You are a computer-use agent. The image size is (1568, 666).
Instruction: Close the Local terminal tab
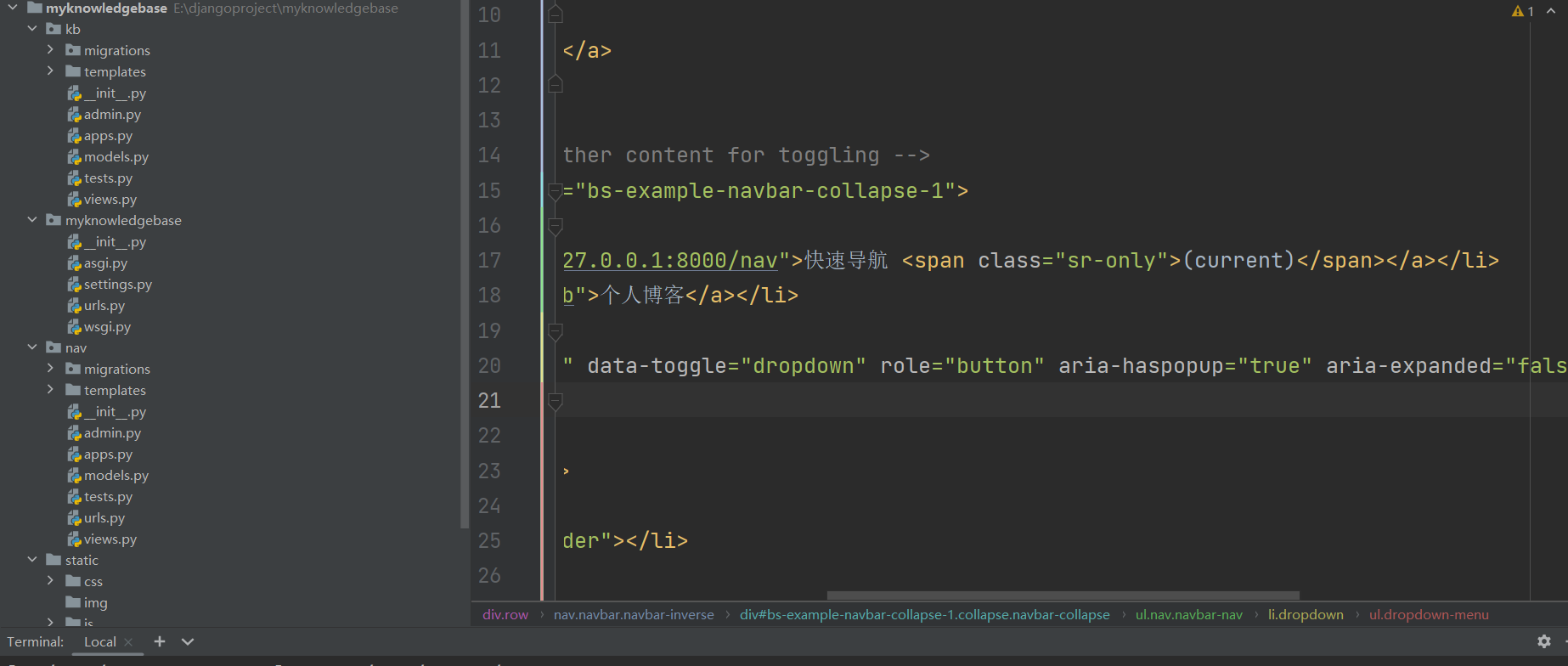pyautogui.click(x=128, y=642)
